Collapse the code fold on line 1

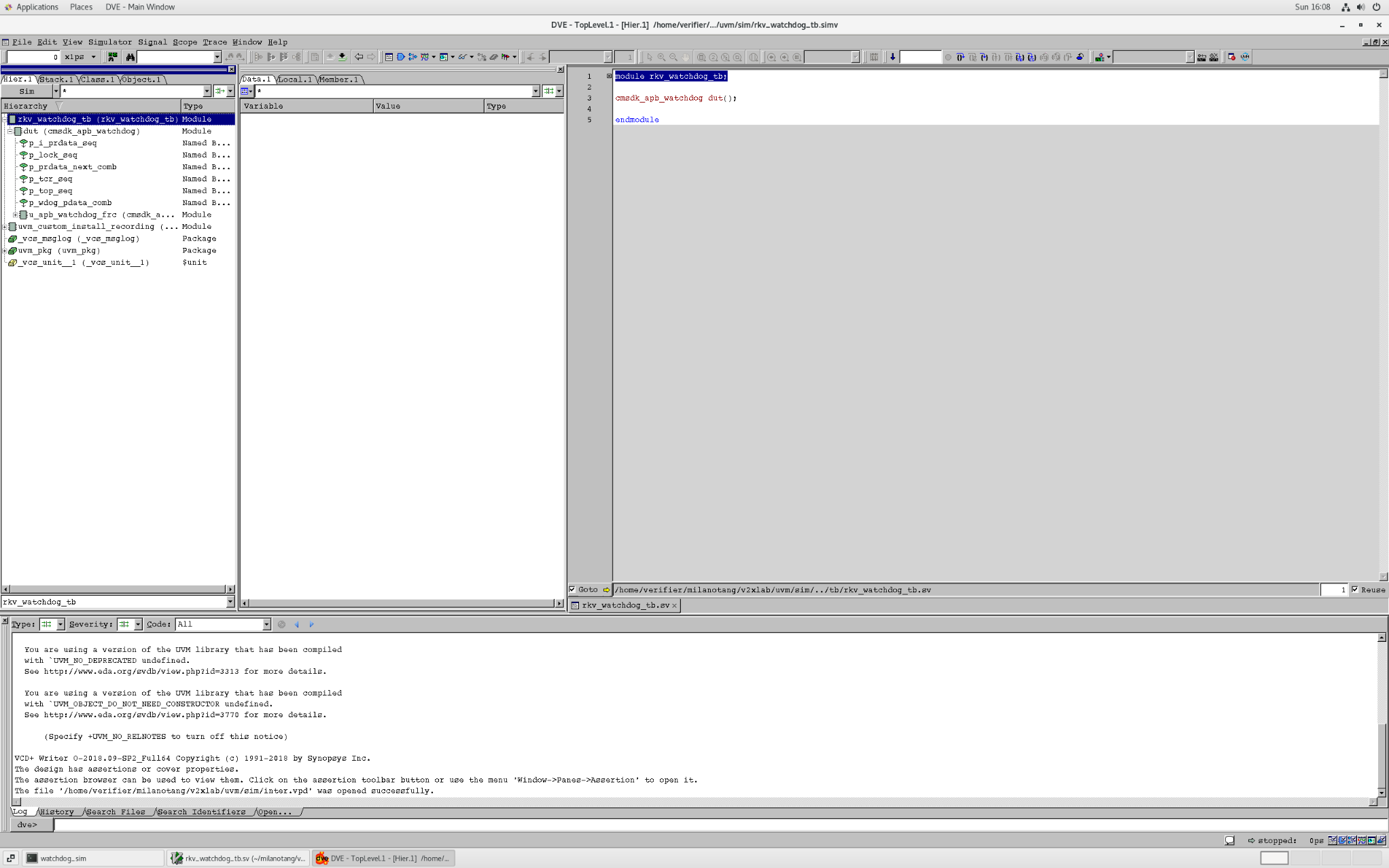[609, 76]
